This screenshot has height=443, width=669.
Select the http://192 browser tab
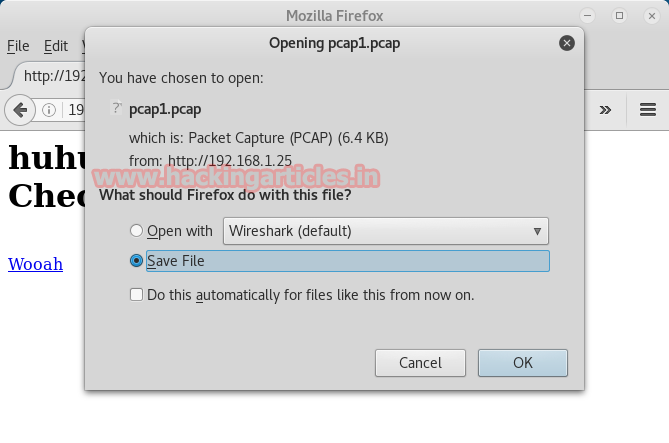(x=49, y=76)
